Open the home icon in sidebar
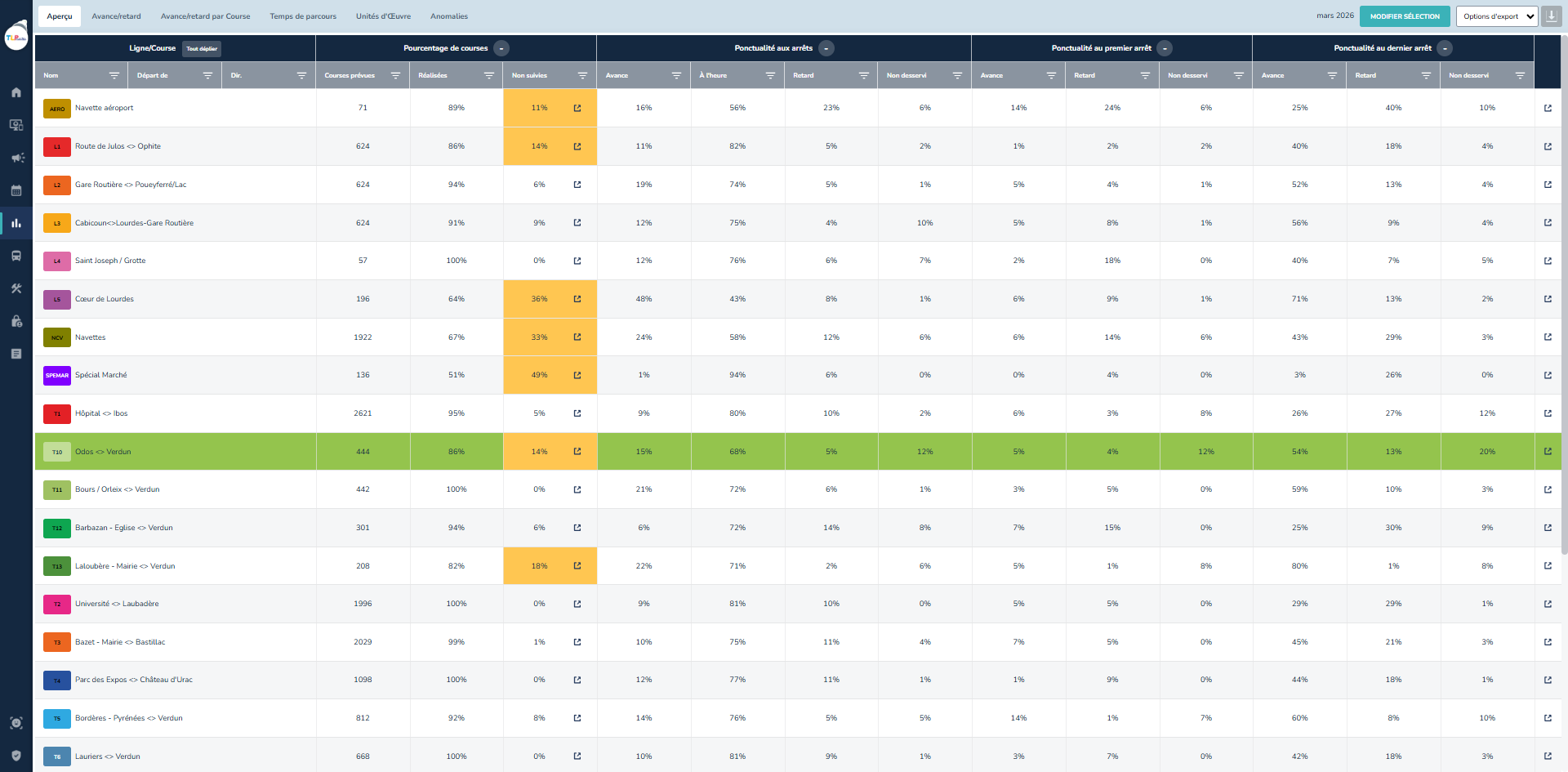Screen dimensions: 1568x772 [16, 92]
